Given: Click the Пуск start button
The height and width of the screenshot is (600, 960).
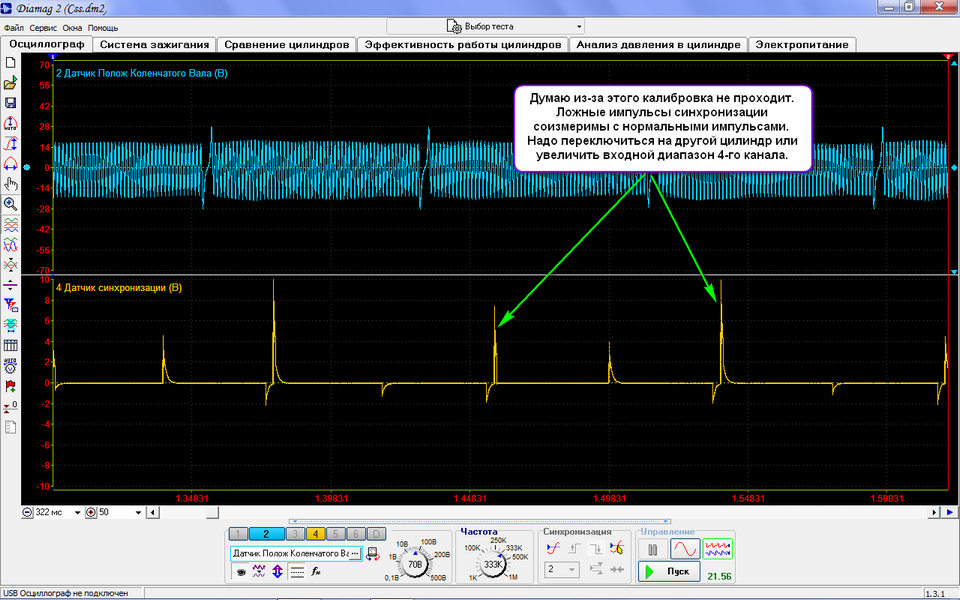Looking at the screenshot, I should (669, 571).
